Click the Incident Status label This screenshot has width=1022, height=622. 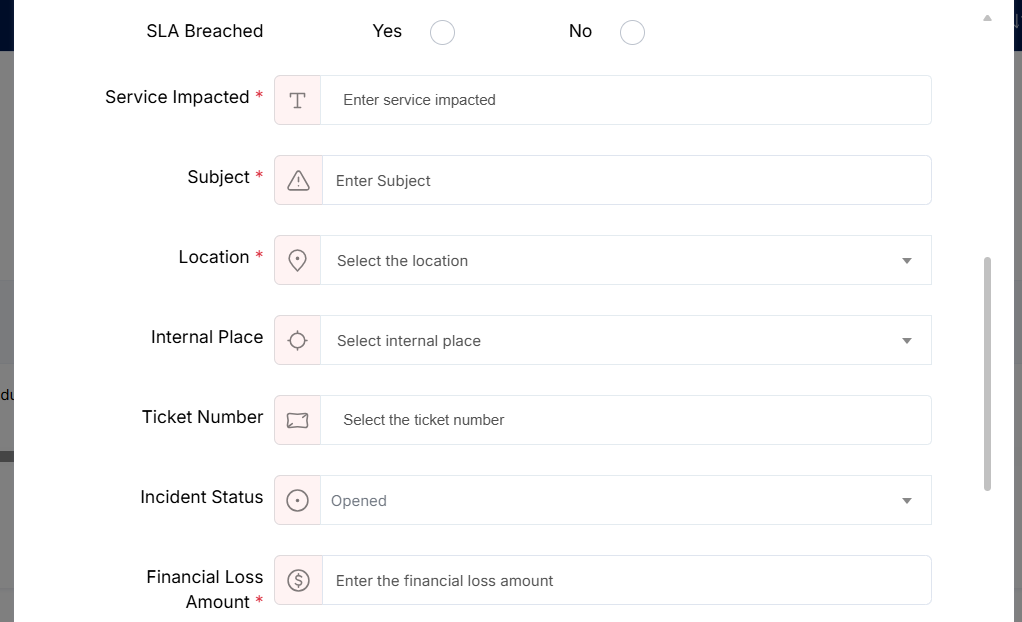point(202,497)
